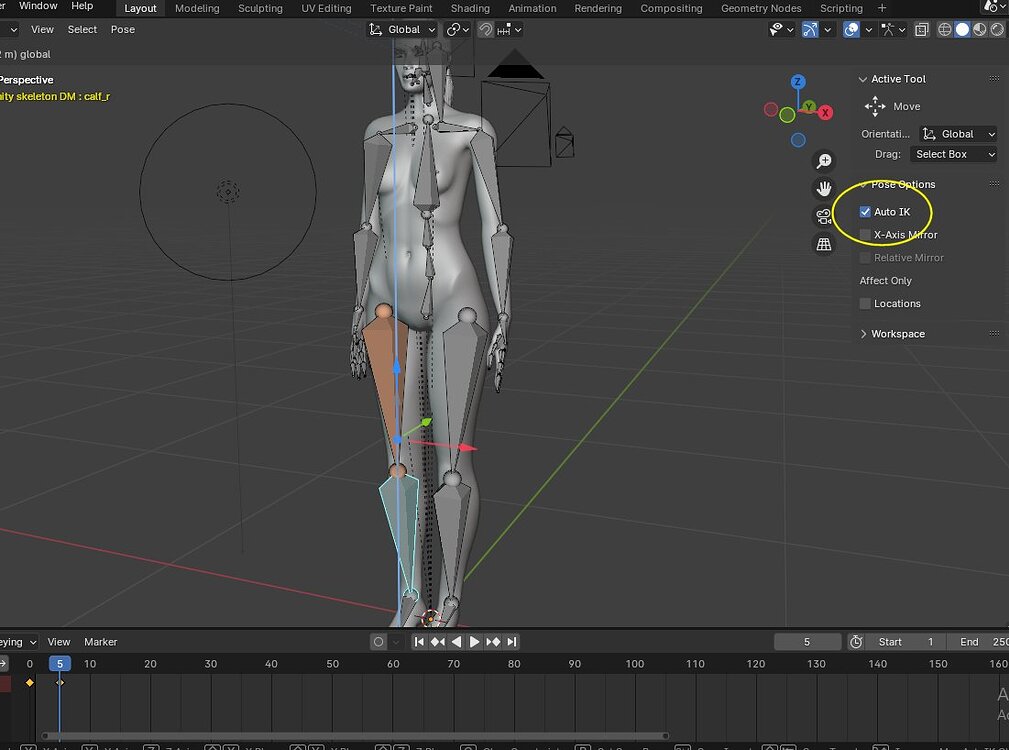Play the animation forward
The image size is (1009, 750).
[x=474, y=641]
